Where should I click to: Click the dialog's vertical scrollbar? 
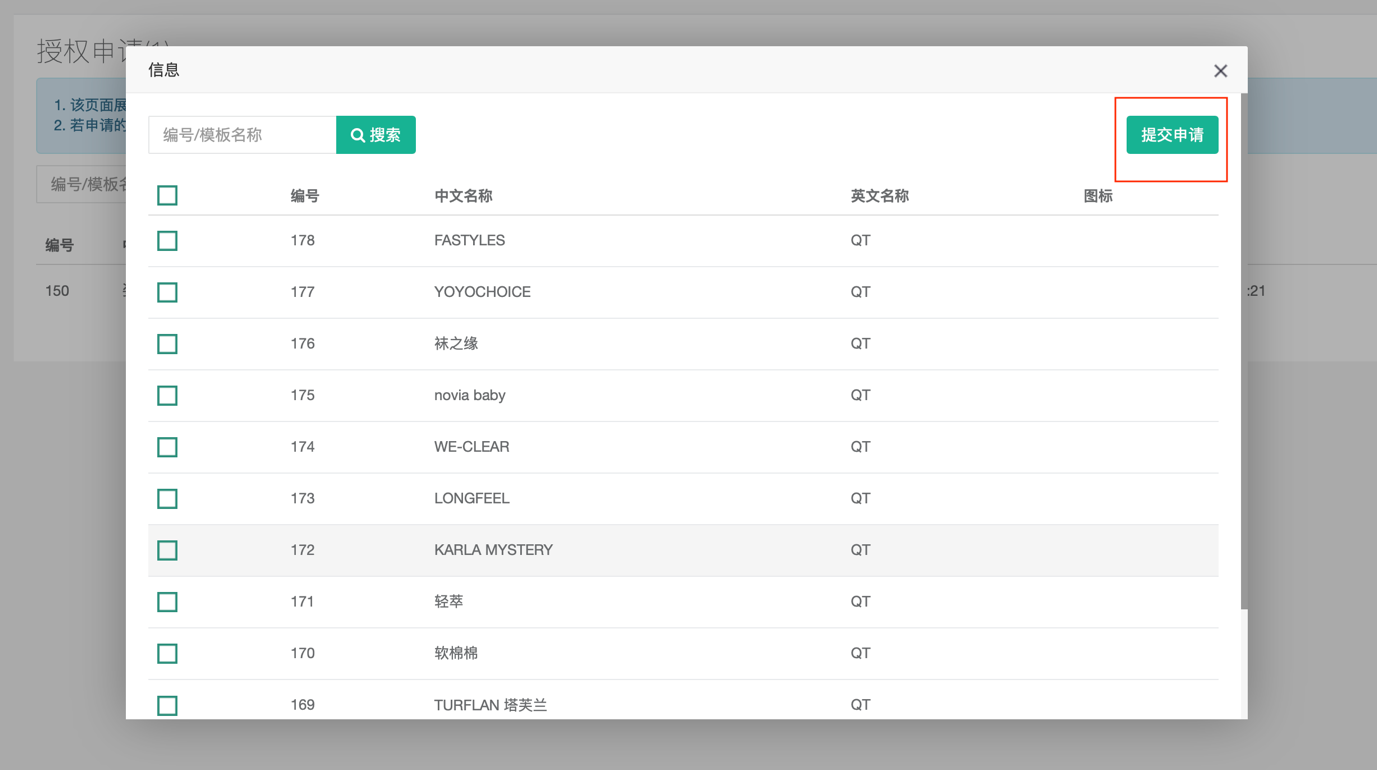[x=1244, y=352]
